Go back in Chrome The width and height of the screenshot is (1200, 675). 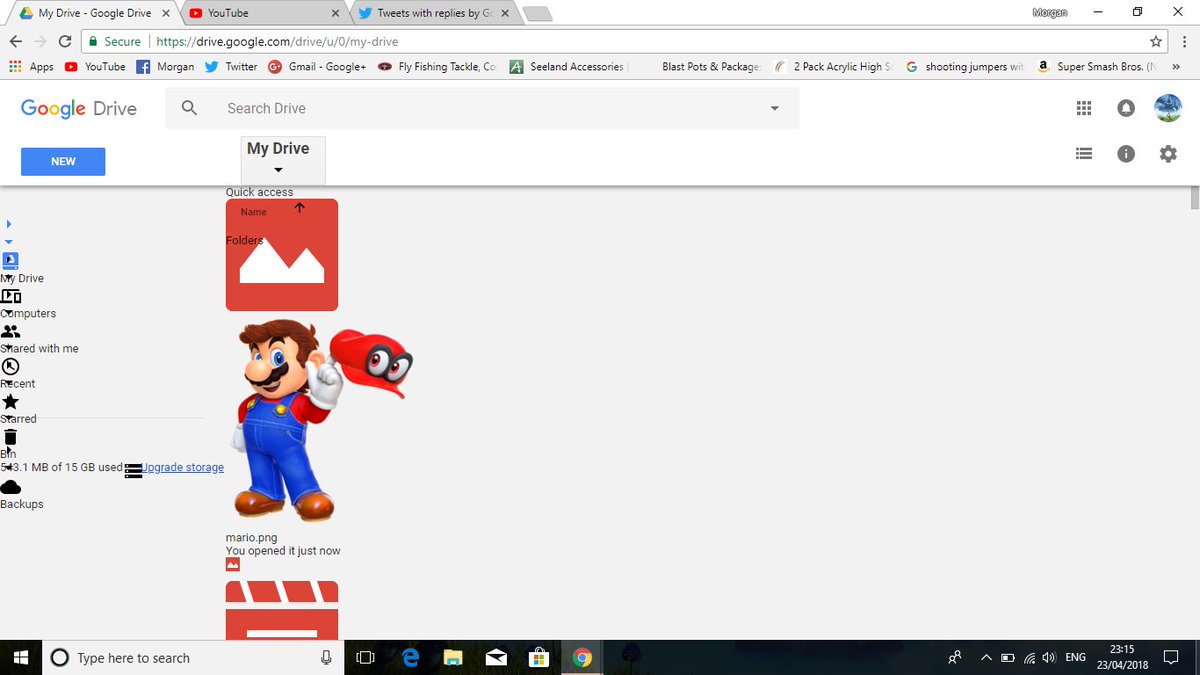tap(15, 41)
